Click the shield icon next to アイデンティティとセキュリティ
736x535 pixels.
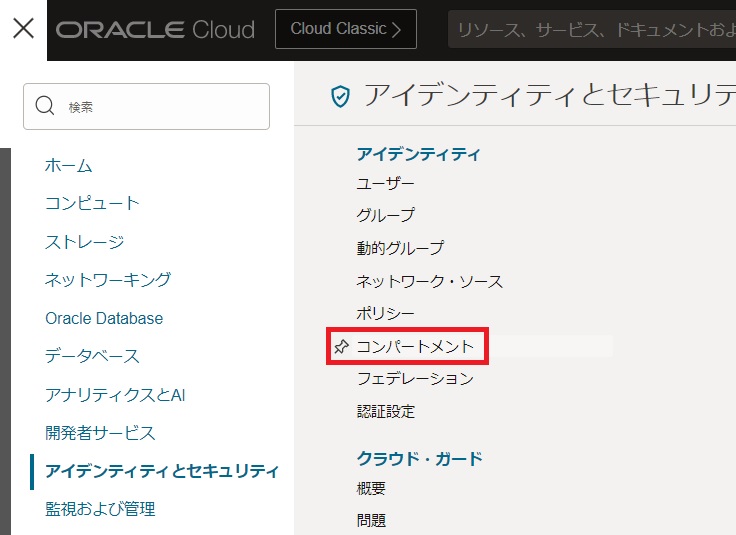[x=341, y=96]
